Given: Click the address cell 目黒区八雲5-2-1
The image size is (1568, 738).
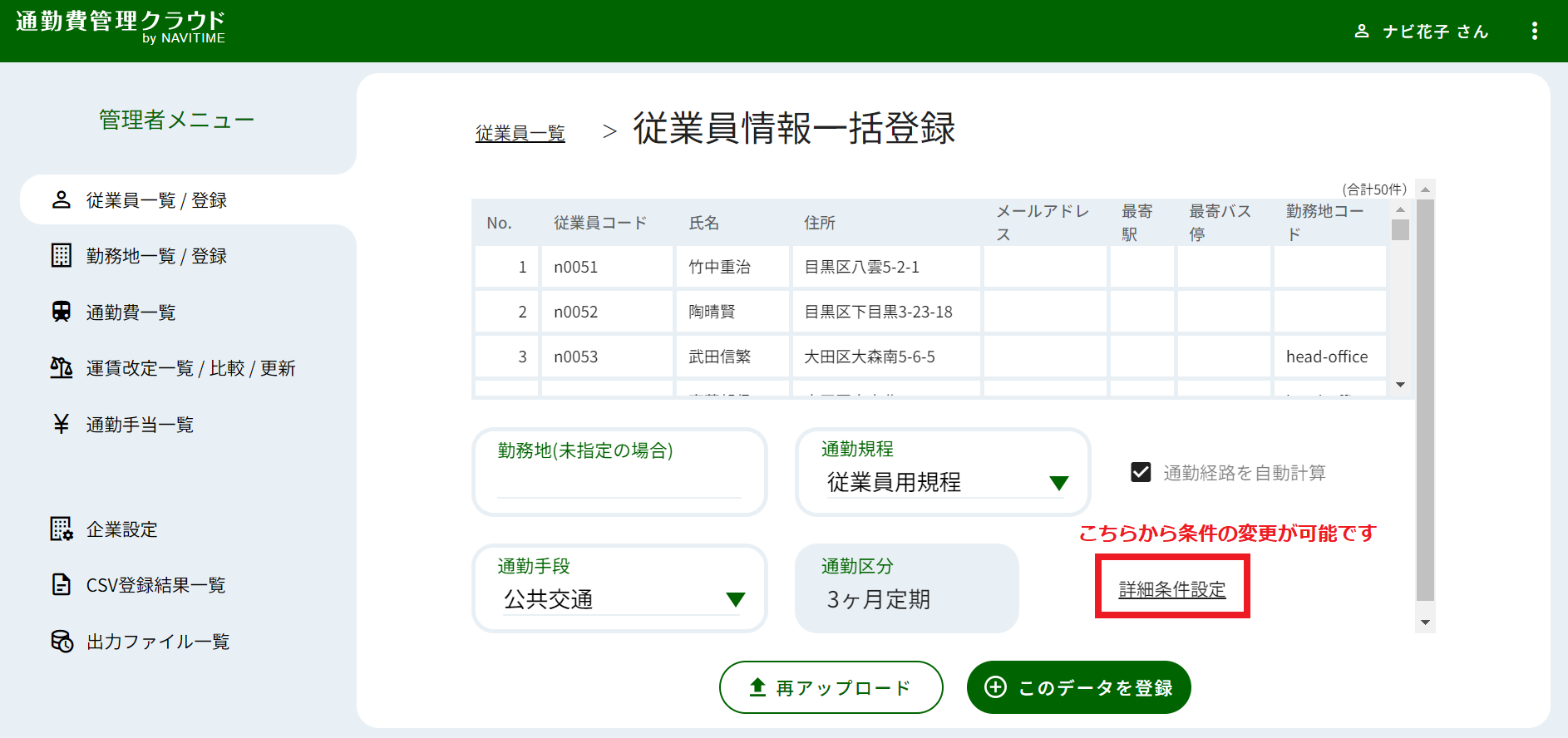Looking at the screenshot, I should pos(886,267).
